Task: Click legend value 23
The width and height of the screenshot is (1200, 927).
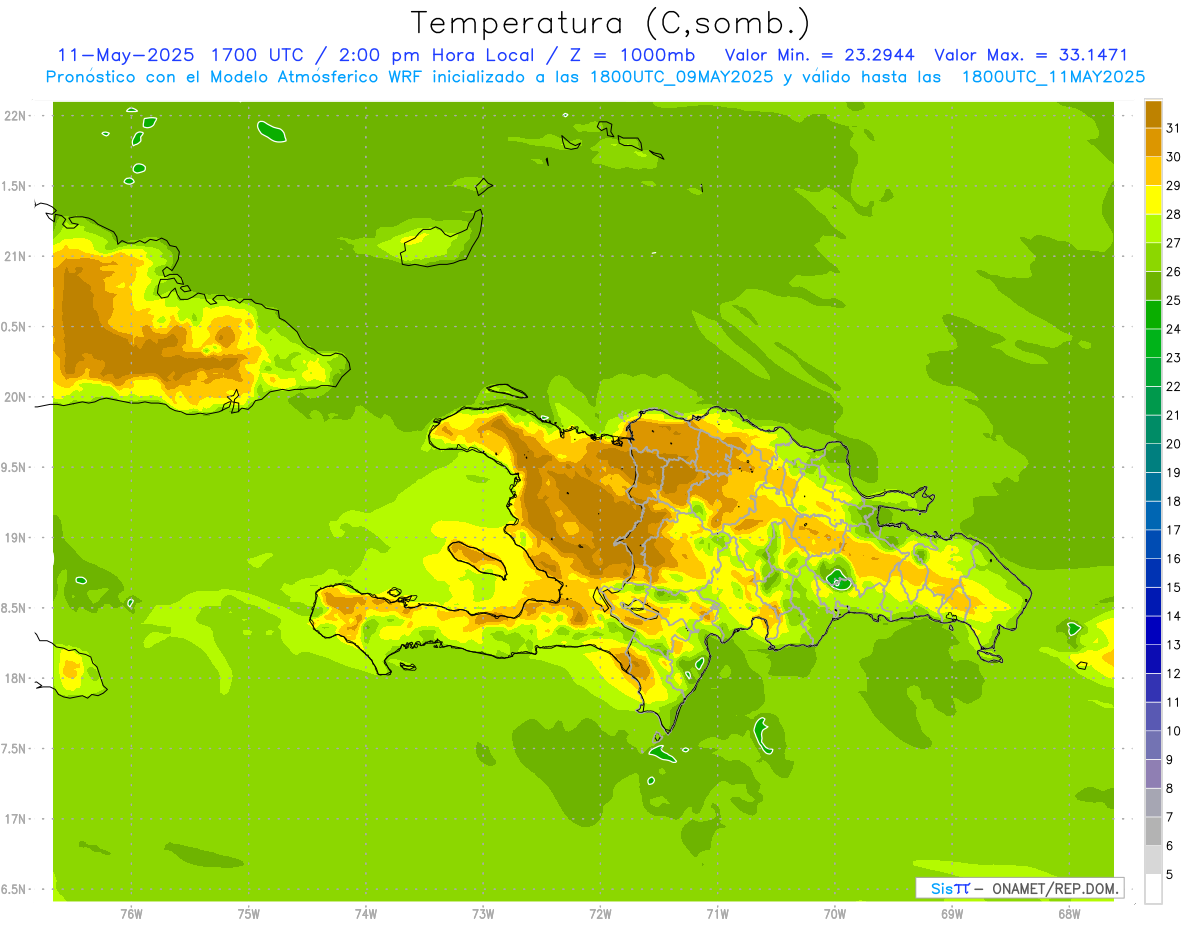Action: (x=1174, y=358)
